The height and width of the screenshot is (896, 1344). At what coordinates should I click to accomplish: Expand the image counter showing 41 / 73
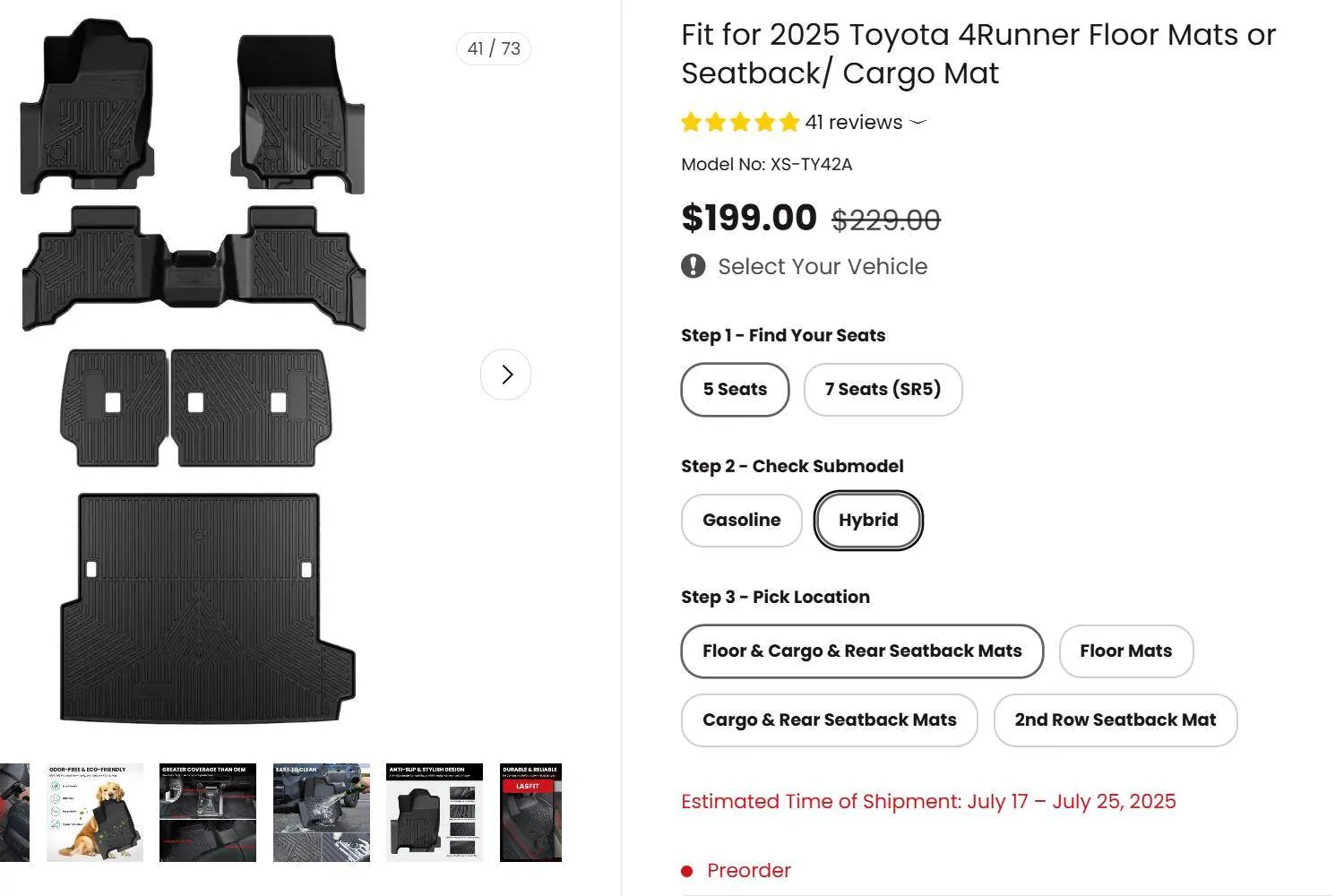494,48
